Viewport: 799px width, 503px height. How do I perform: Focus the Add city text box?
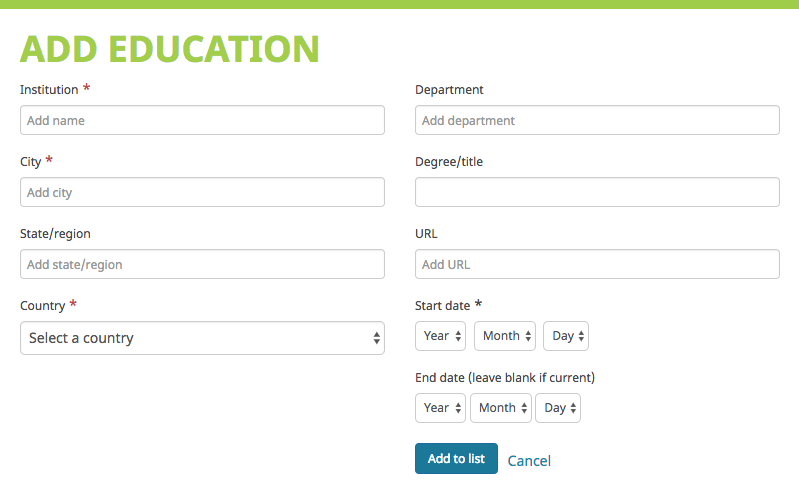pyautogui.click(x=202, y=192)
